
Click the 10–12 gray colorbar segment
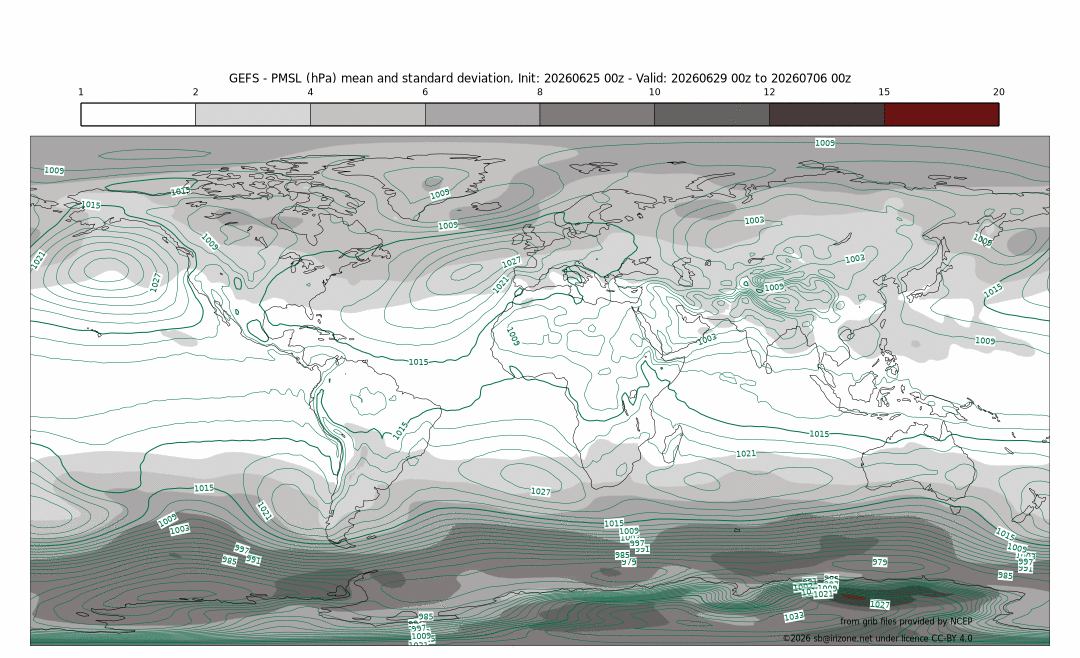(712, 114)
